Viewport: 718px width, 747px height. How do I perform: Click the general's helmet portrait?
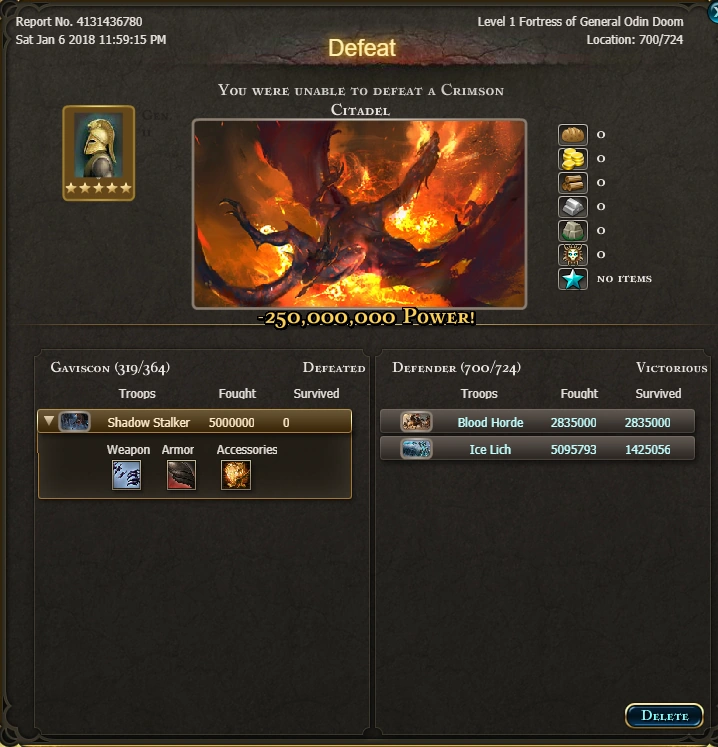(x=99, y=153)
